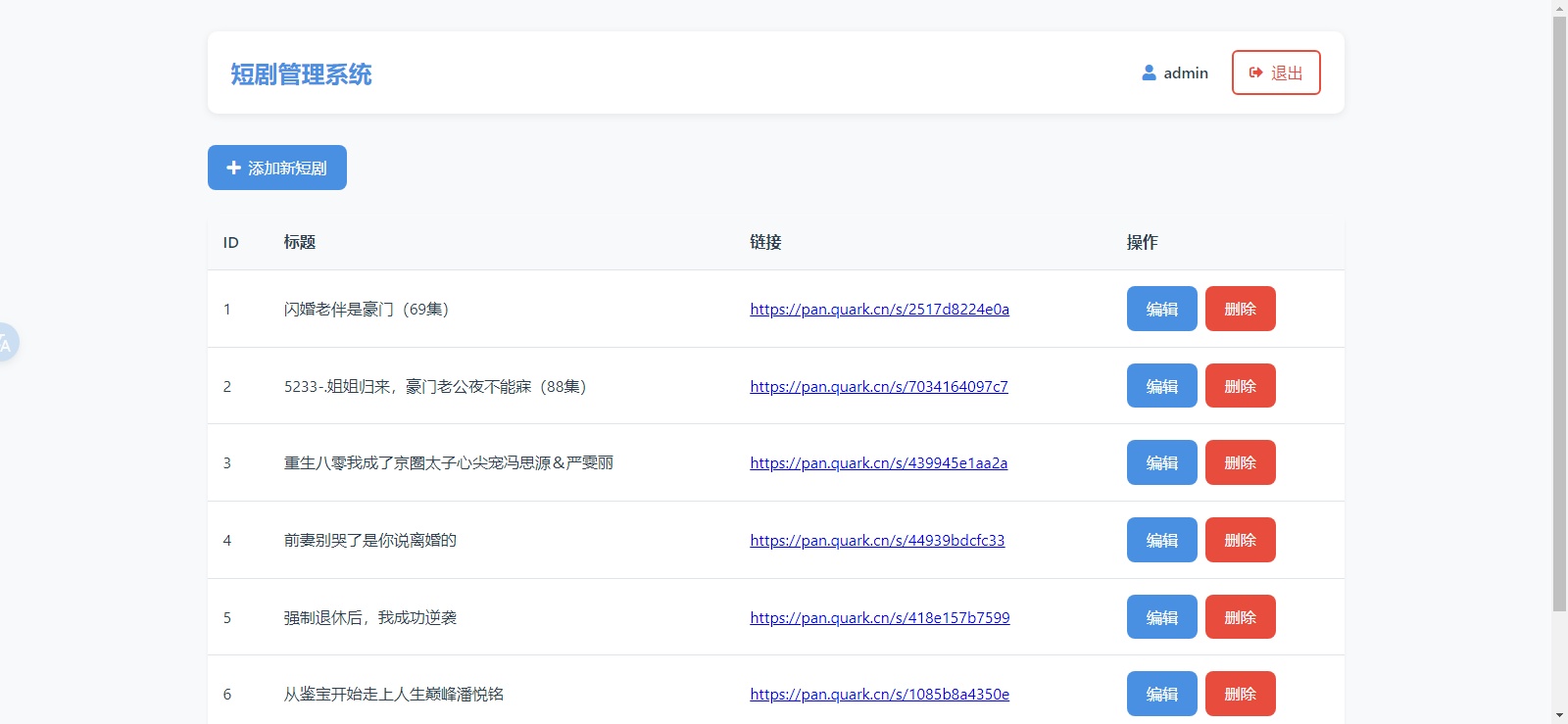Open link pan.quark.cn/s/1085b8a4350e
Viewport: 1568px width, 724px height.
(880, 695)
